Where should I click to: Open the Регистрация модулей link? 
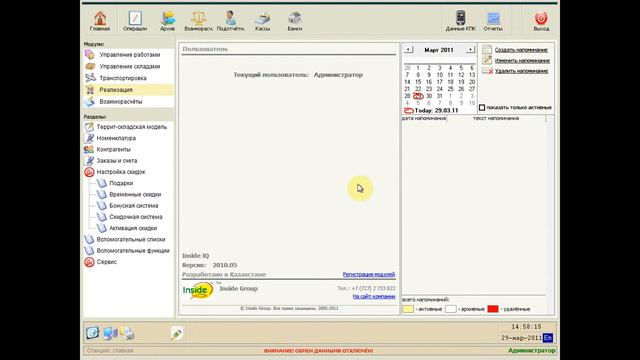369,274
